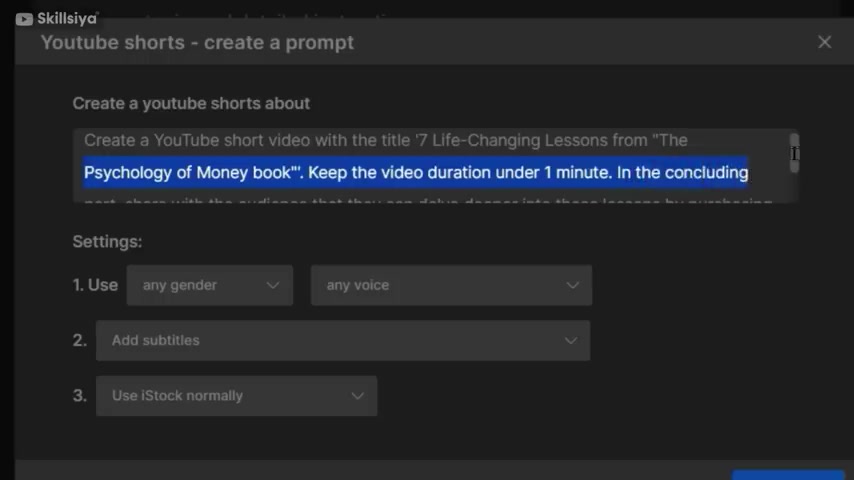
Task: Close the create a prompt dialog
Action: (x=824, y=42)
